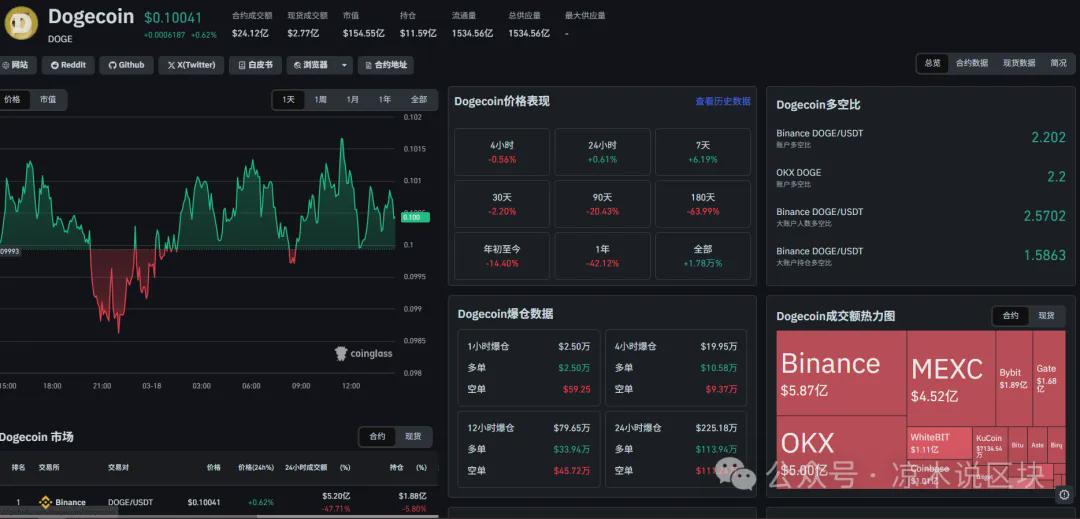
Task: Click the 24小时 price performance cell
Action: click(603, 152)
